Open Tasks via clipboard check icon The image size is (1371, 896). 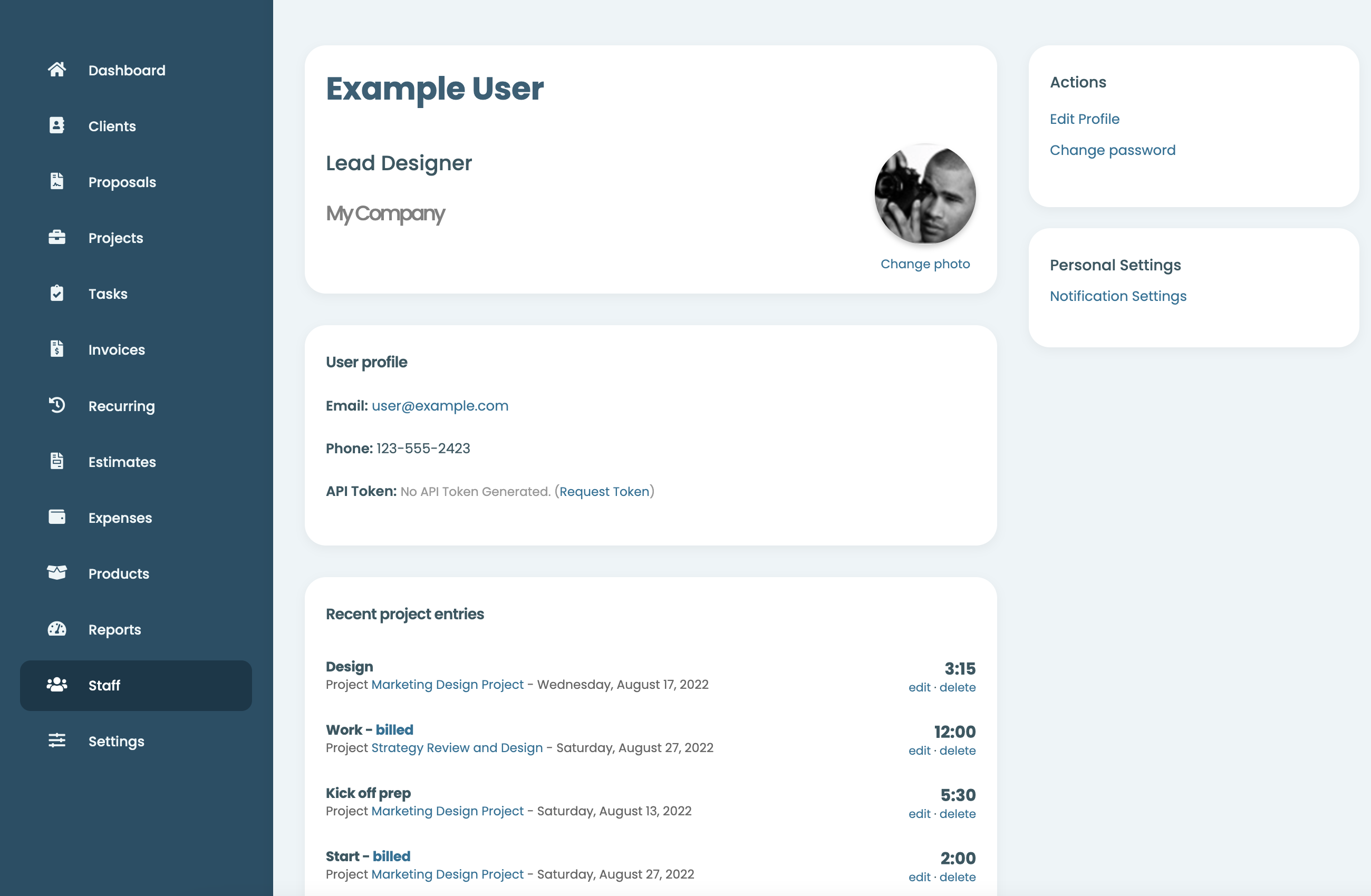pos(56,293)
